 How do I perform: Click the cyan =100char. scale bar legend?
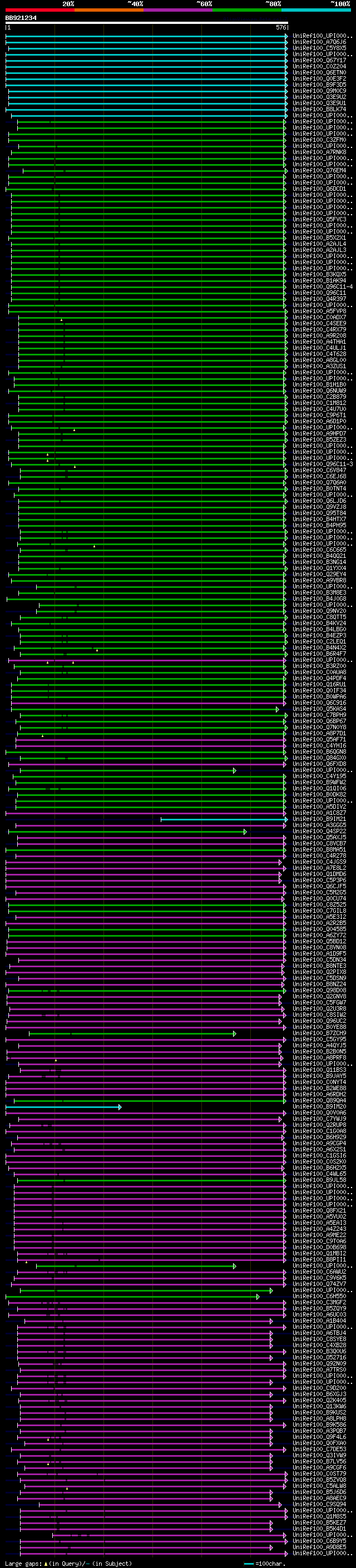pyautogui.click(x=248, y=1563)
